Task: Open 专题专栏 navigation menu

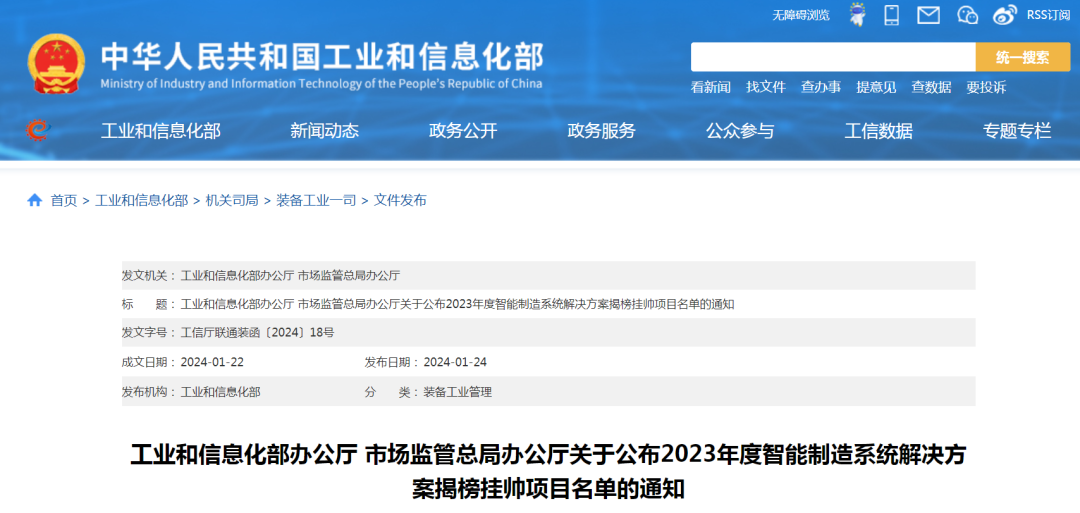Action: click(1017, 130)
